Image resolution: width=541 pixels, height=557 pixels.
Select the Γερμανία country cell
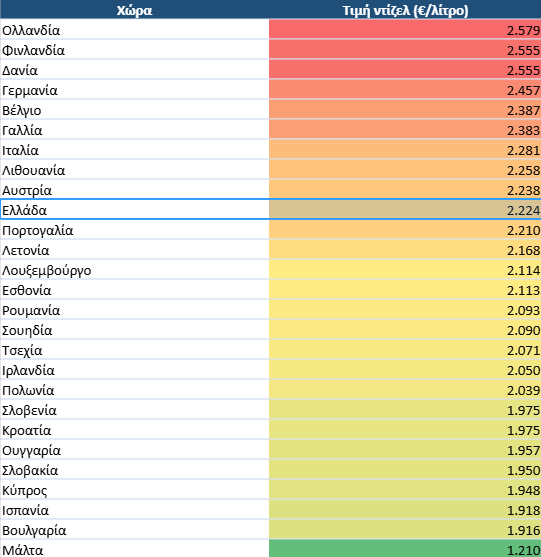coord(135,90)
